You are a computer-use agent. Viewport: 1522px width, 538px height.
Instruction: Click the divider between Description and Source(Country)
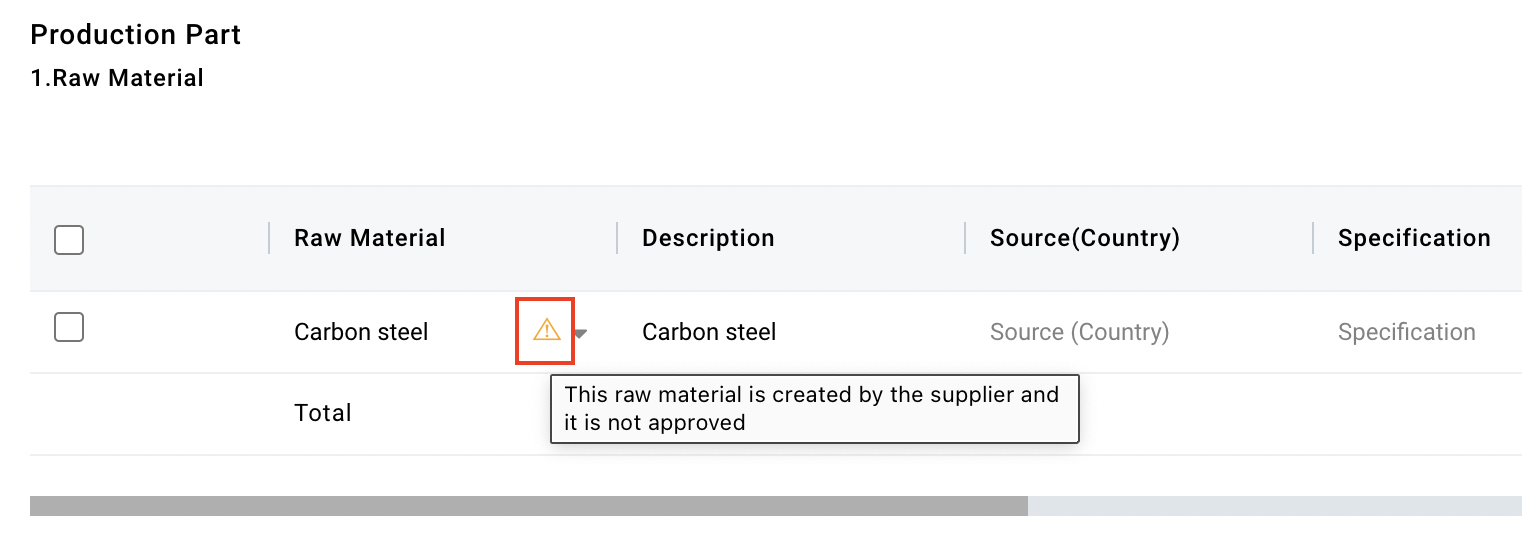tap(965, 238)
